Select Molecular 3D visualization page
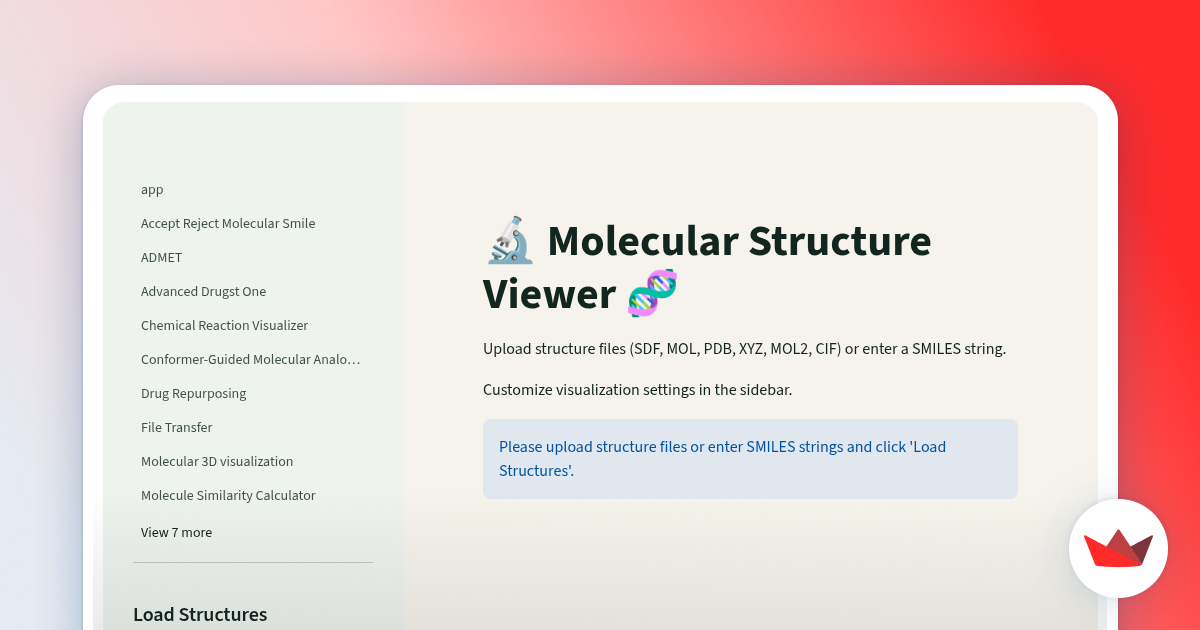The image size is (1200, 630). (x=217, y=461)
